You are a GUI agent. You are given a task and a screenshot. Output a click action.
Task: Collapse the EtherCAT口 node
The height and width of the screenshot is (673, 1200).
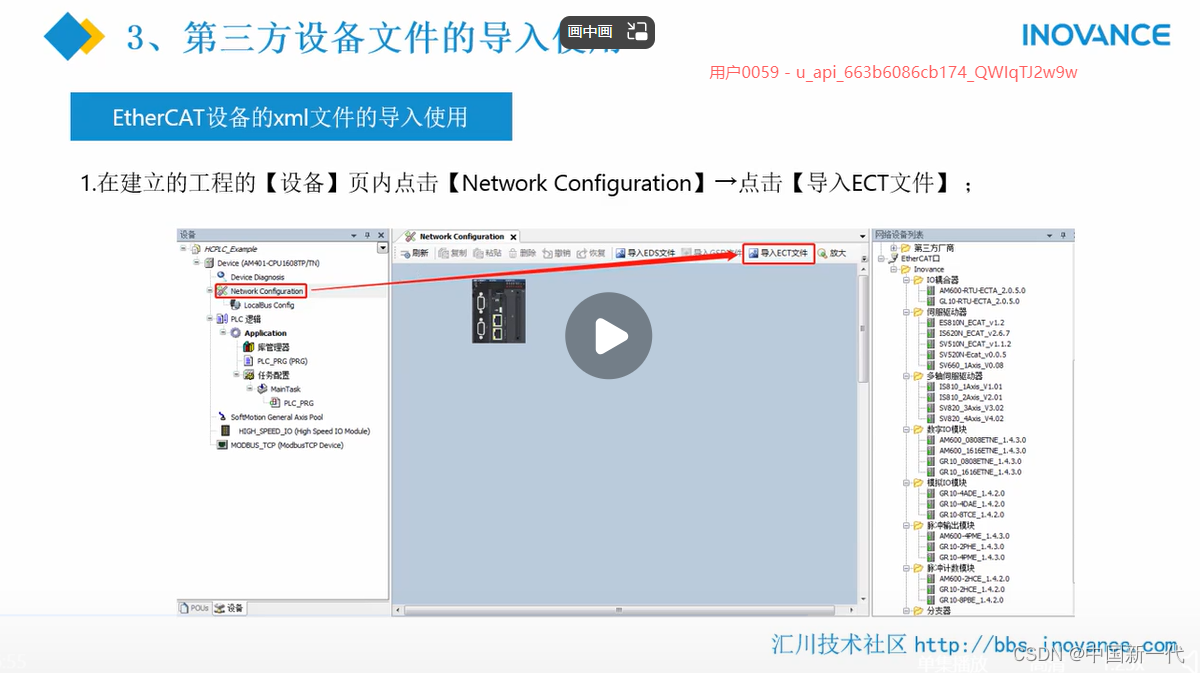click(882, 258)
